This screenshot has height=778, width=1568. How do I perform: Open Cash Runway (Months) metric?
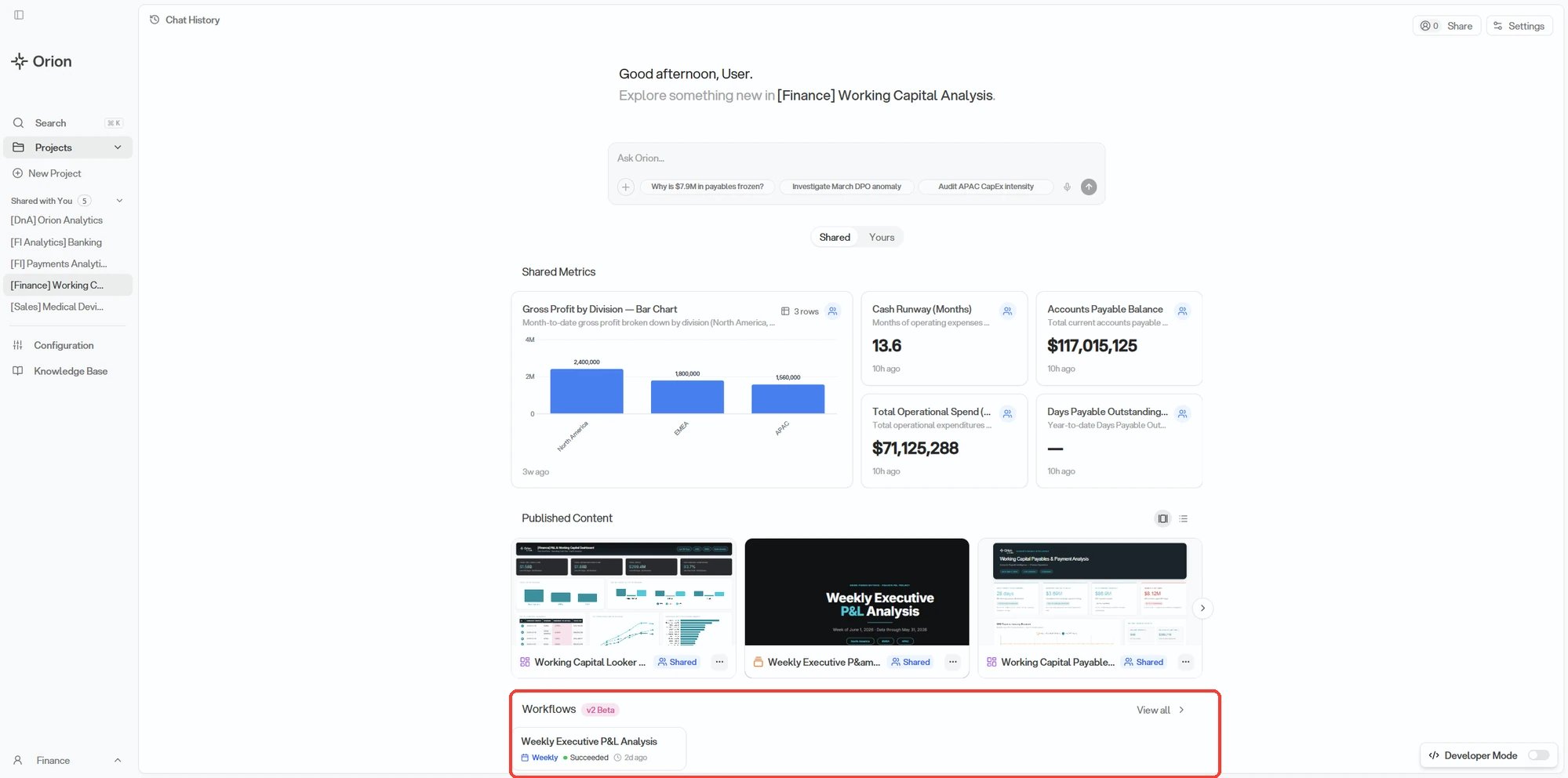[x=944, y=338]
